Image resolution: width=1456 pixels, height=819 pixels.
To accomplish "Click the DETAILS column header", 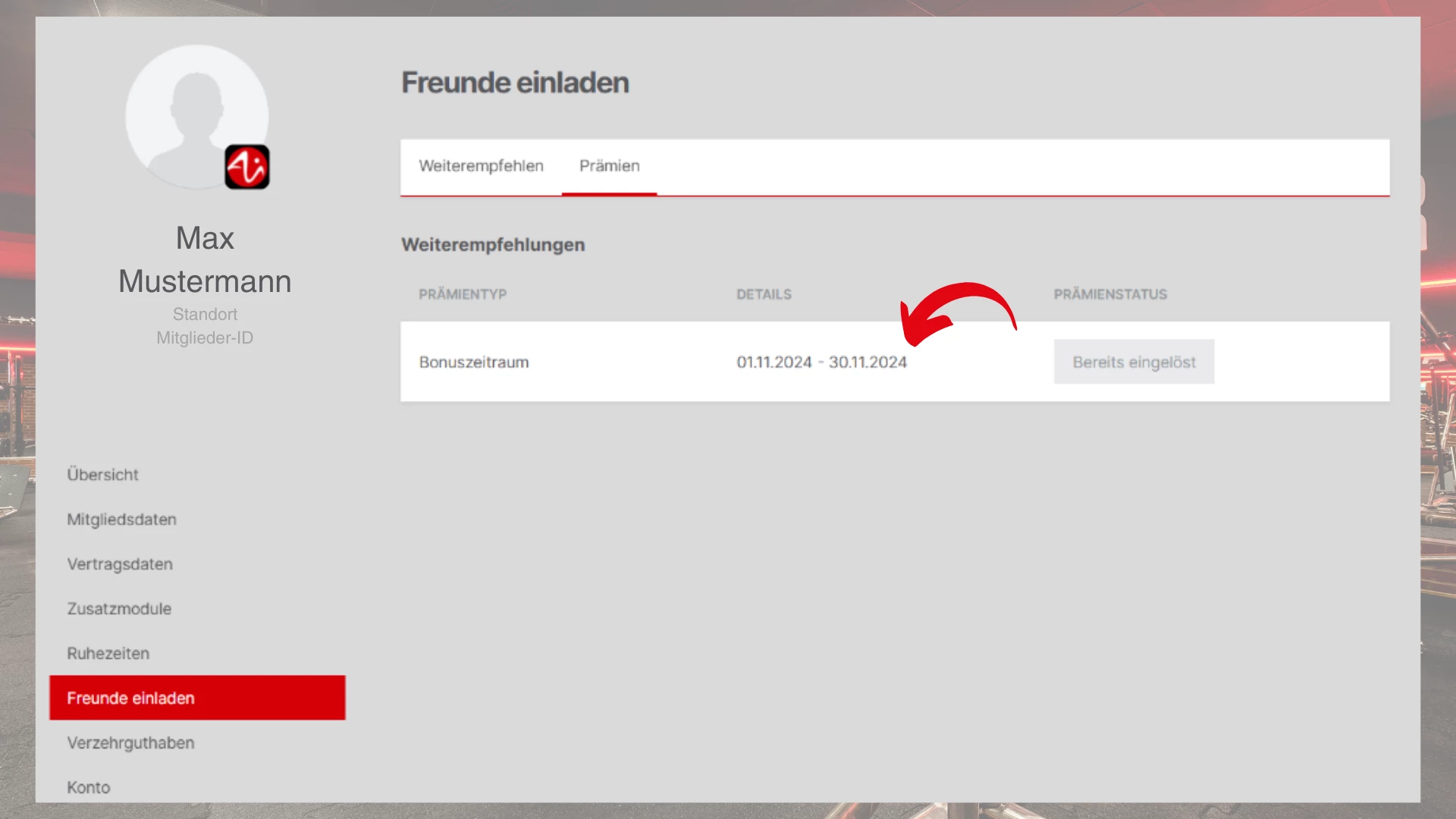I will [764, 294].
